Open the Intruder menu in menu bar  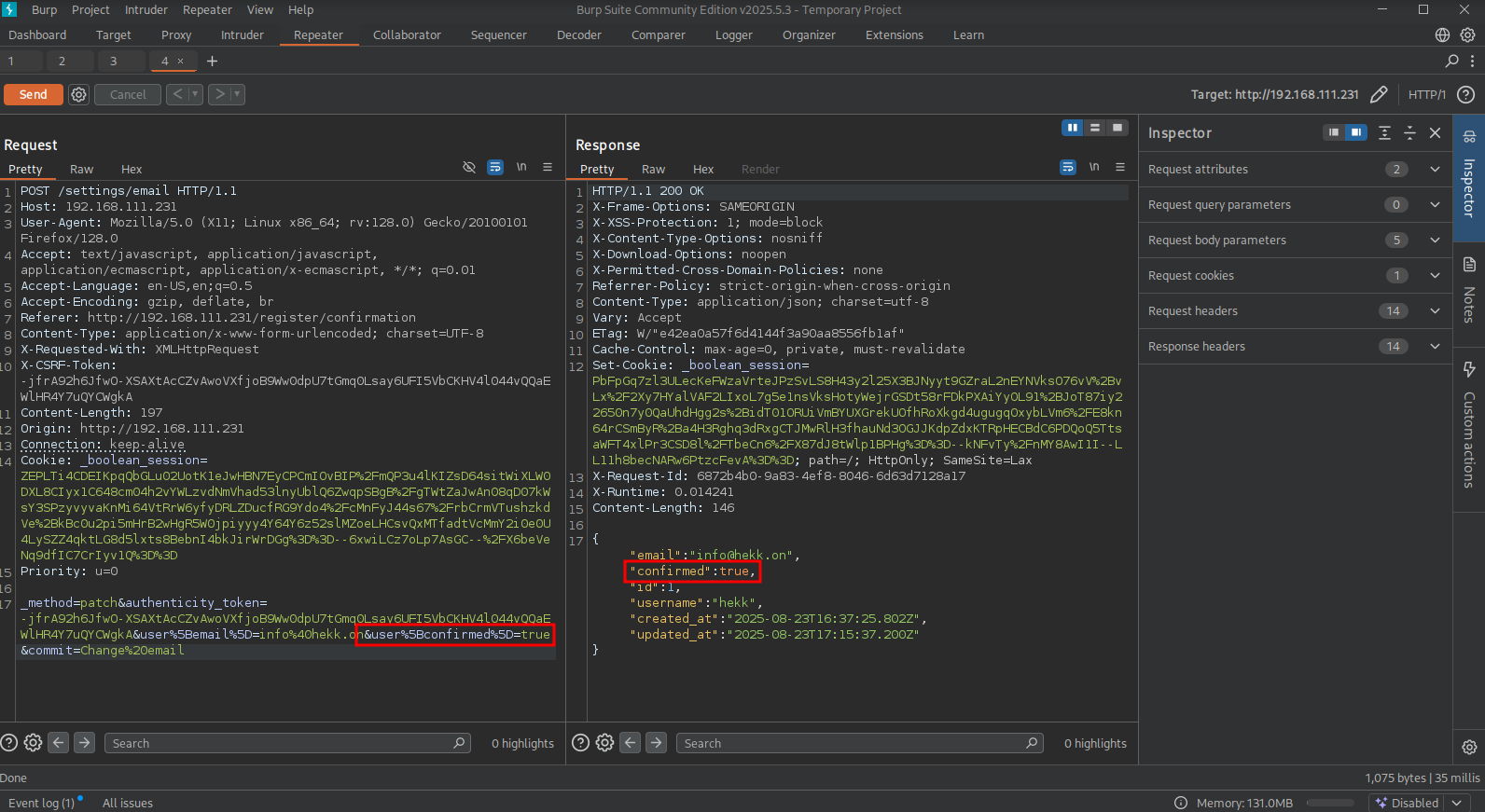coord(146,9)
